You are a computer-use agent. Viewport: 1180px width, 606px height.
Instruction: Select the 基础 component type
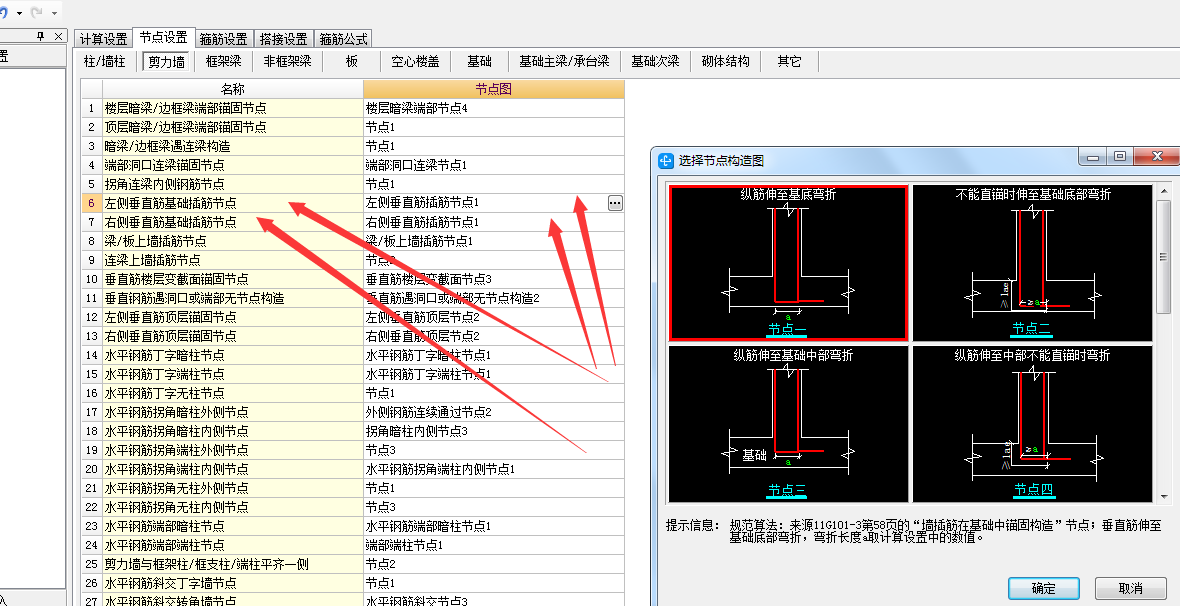pyautogui.click(x=479, y=62)
